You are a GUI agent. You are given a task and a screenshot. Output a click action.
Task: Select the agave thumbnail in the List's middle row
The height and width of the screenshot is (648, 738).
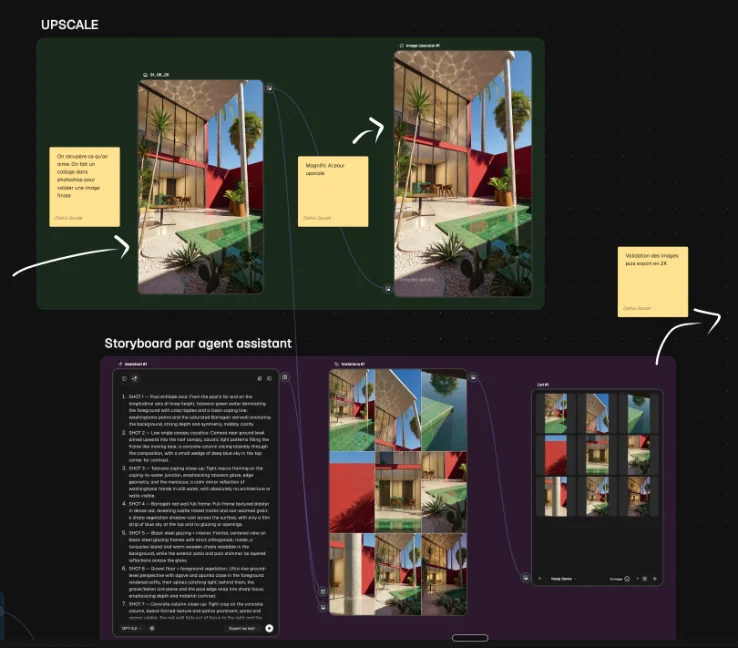click(x=638, y=455)
